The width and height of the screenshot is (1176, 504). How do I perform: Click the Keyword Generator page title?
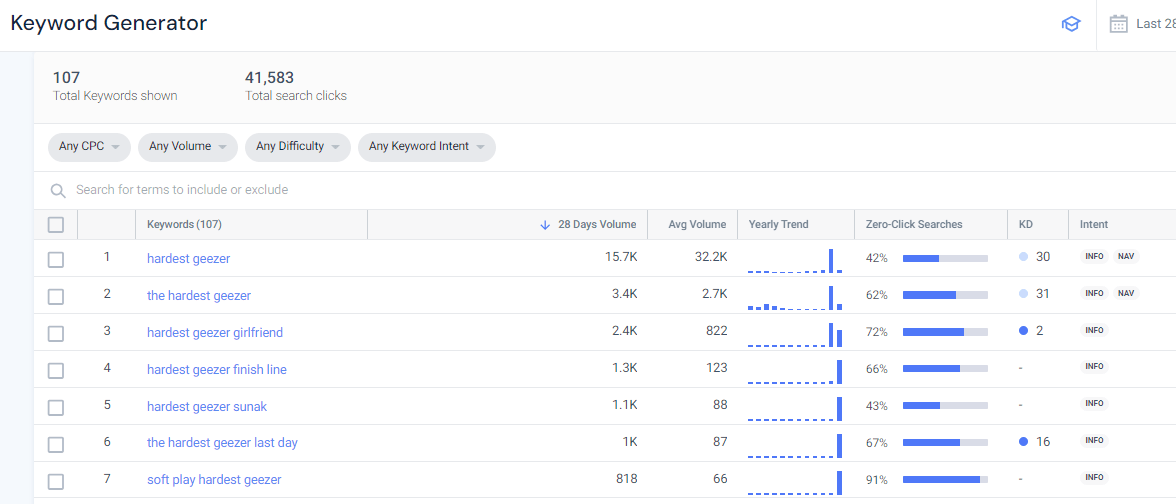point(109,23)
